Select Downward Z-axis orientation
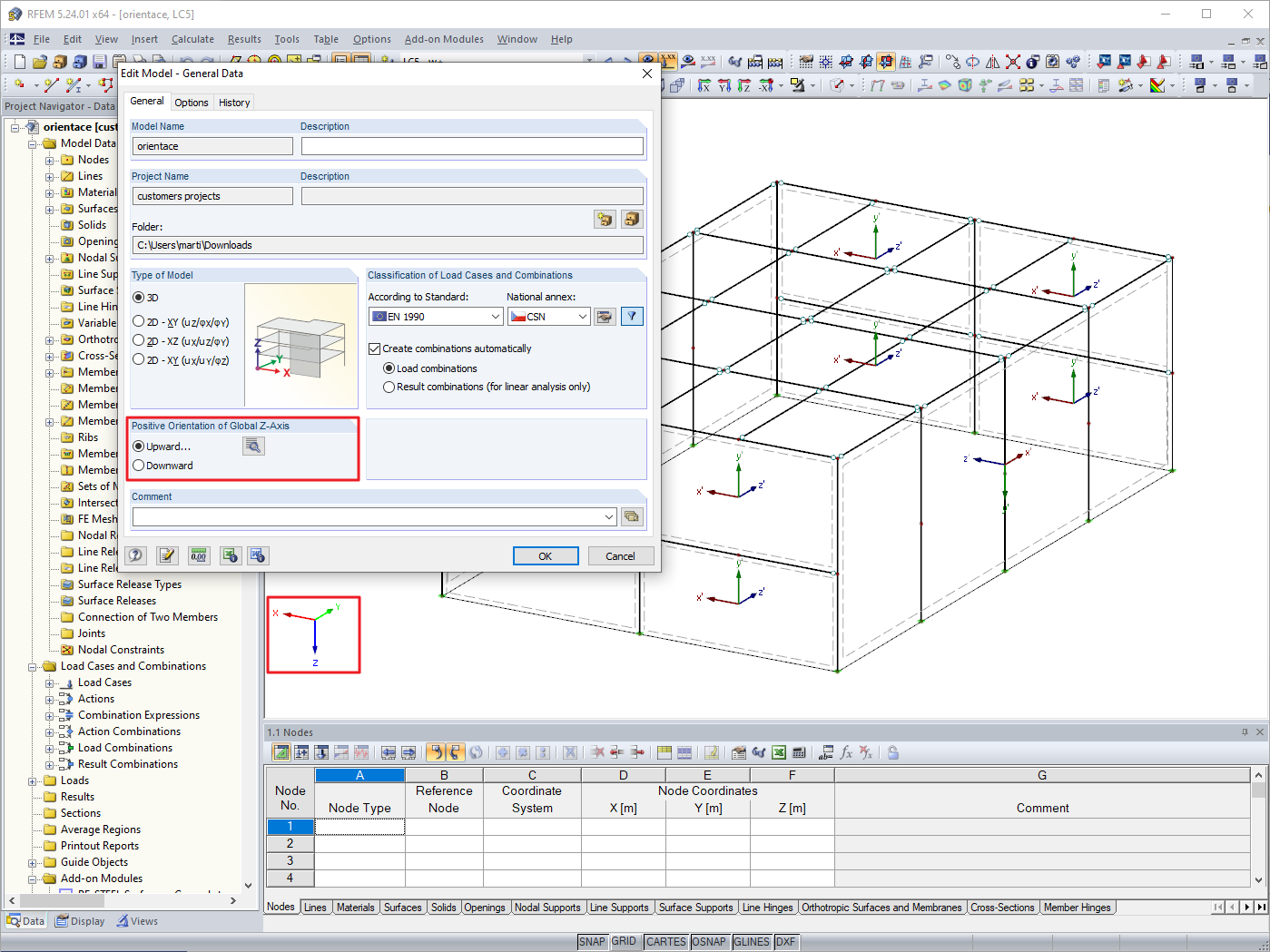 click(139, 466)
